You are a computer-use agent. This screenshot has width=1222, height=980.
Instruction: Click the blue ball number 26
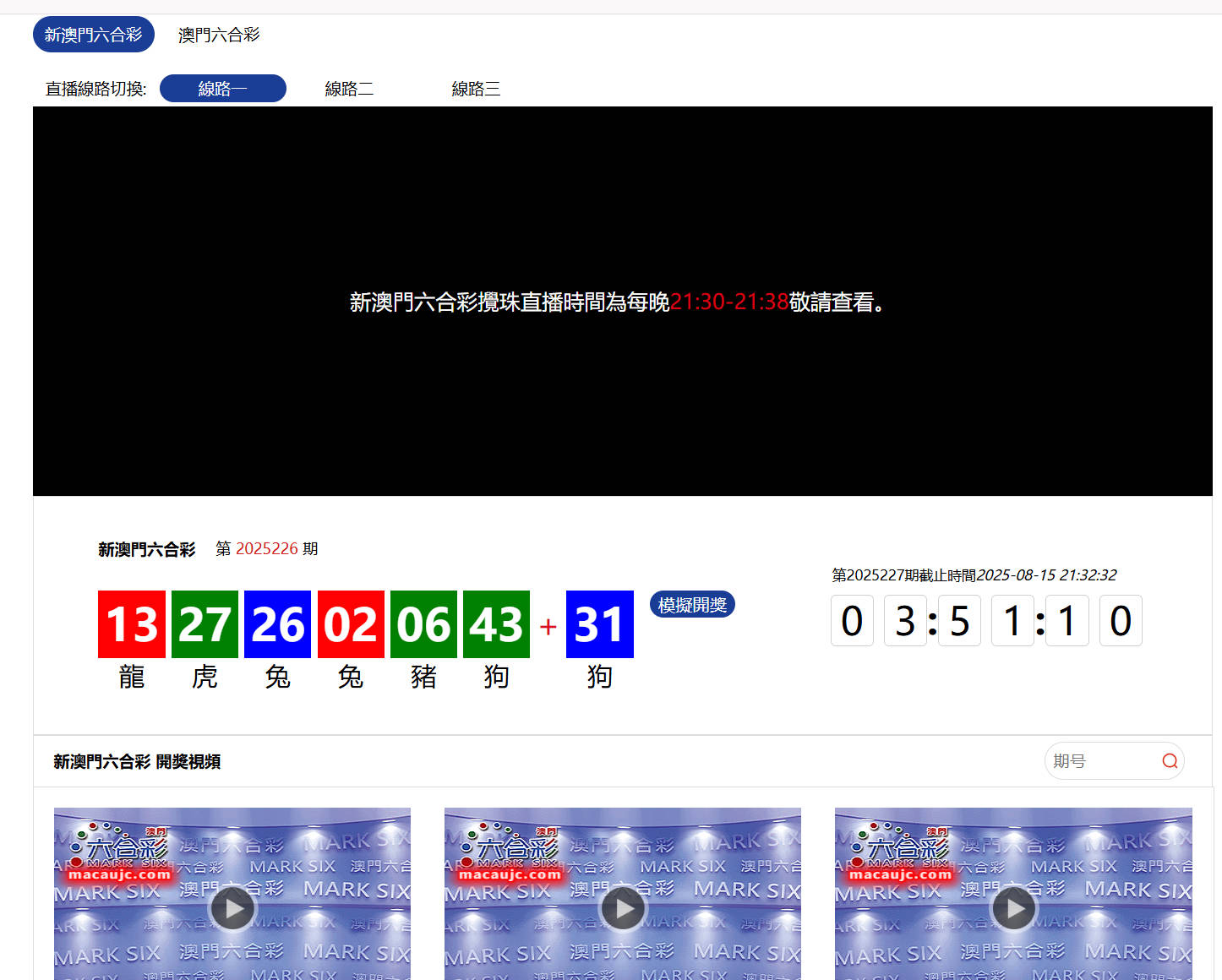pos(277,624)
